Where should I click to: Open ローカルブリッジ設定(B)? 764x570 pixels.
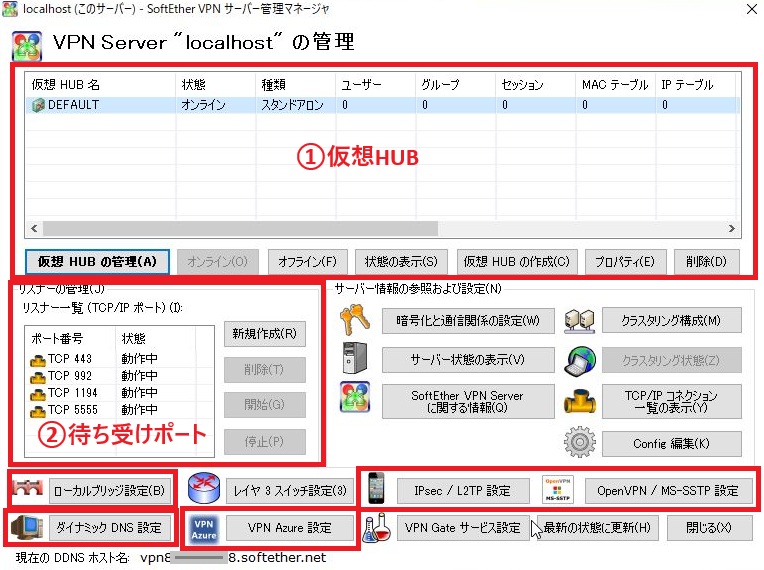110,491
